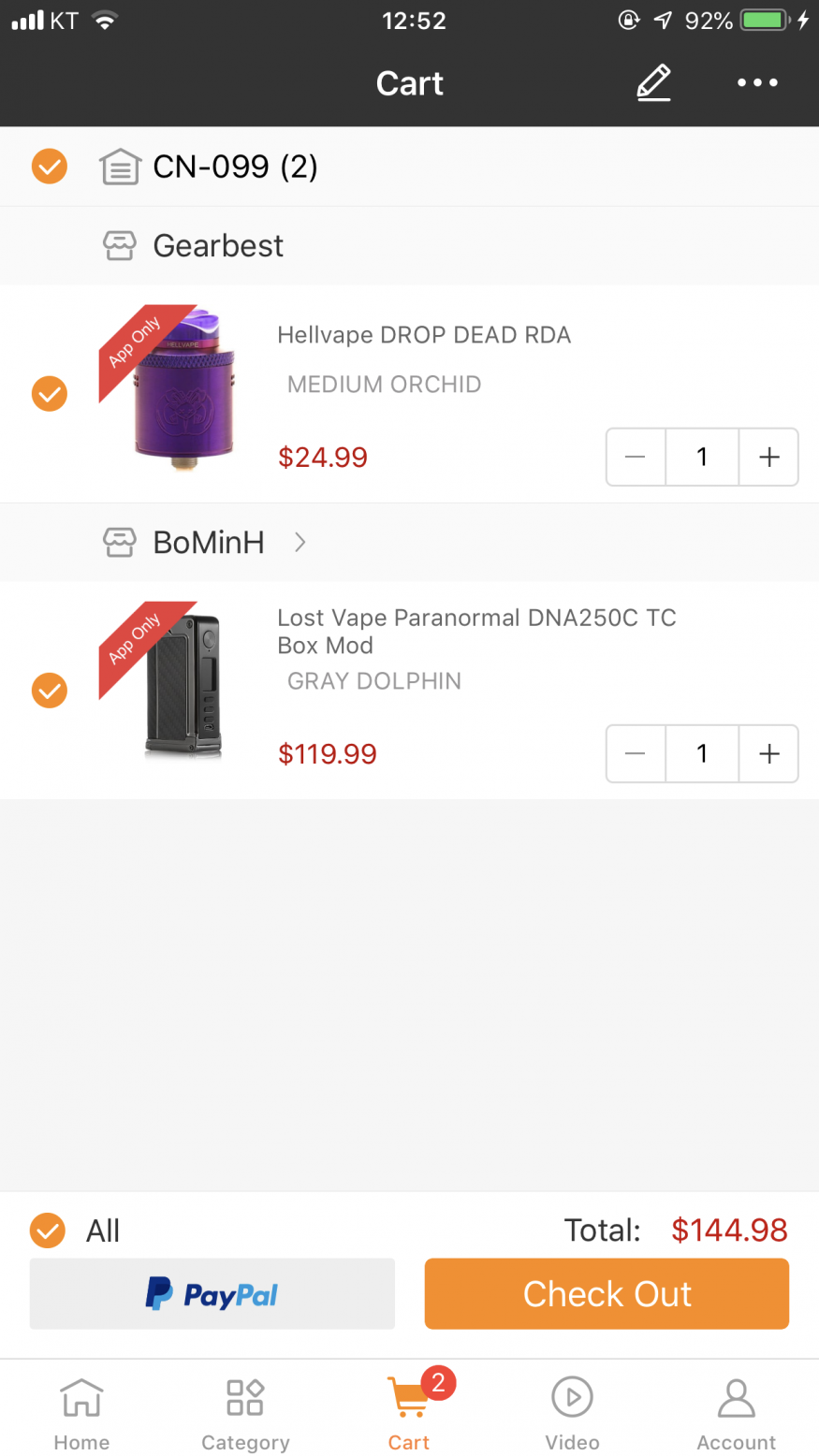The width and height of the screenshot is (819, 1456).
Task: Deselect the Lost Vape Paranormal item
Action: point(50,691)
